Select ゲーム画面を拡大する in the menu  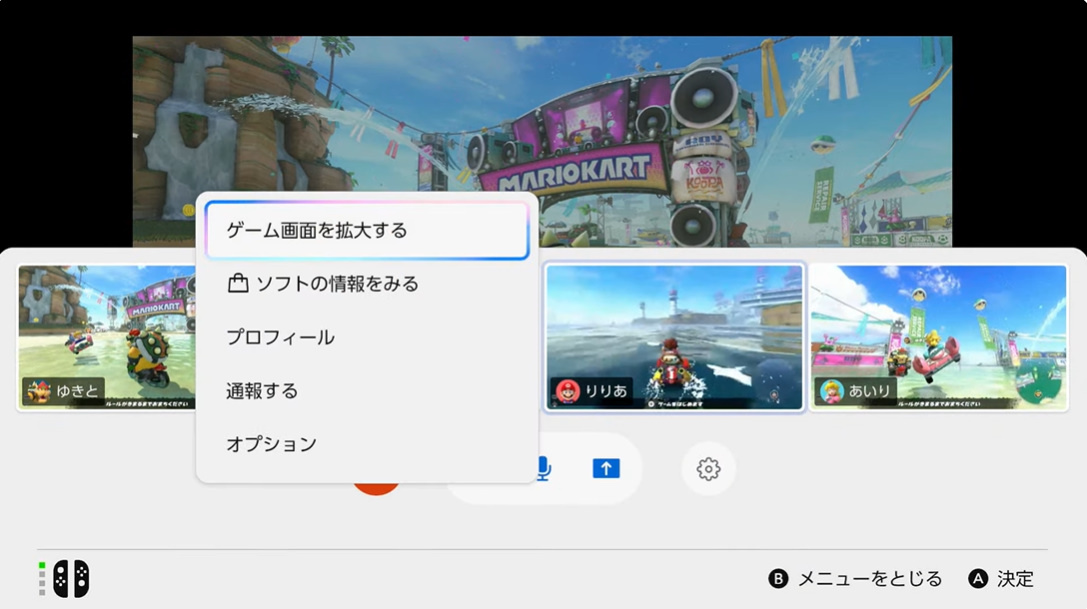[366, 230]
